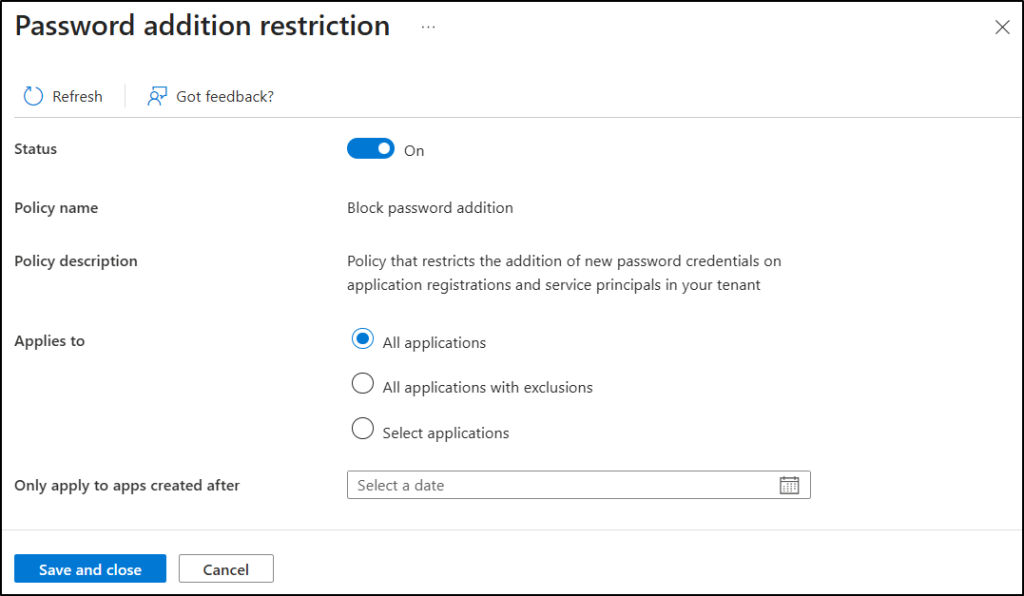Turn off the Status toggle switch
Viewport: 1024px width, 596px height.
371,149
